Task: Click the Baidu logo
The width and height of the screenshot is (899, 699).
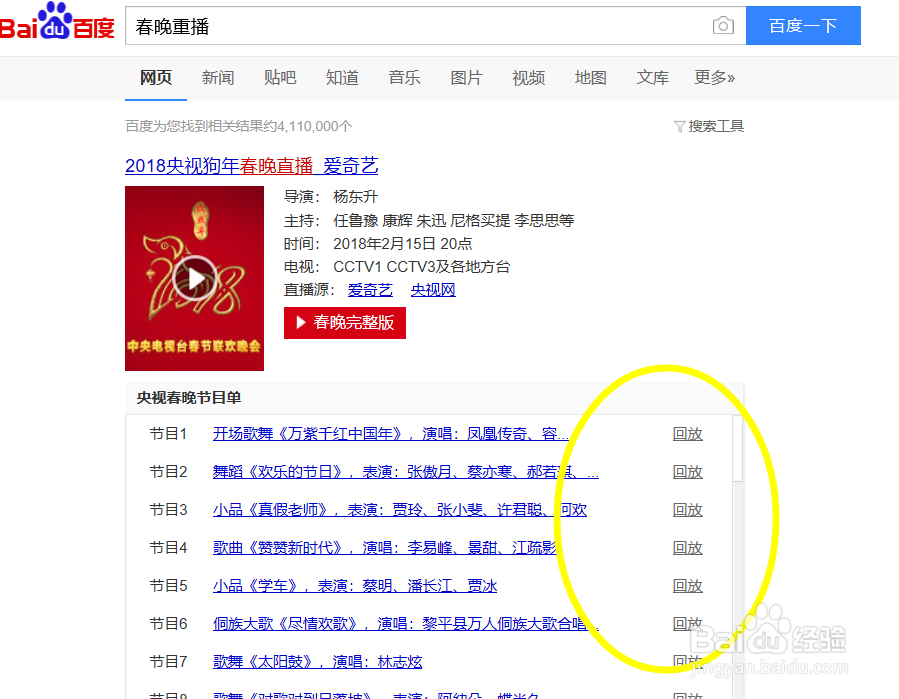Action: pos(56,22)
